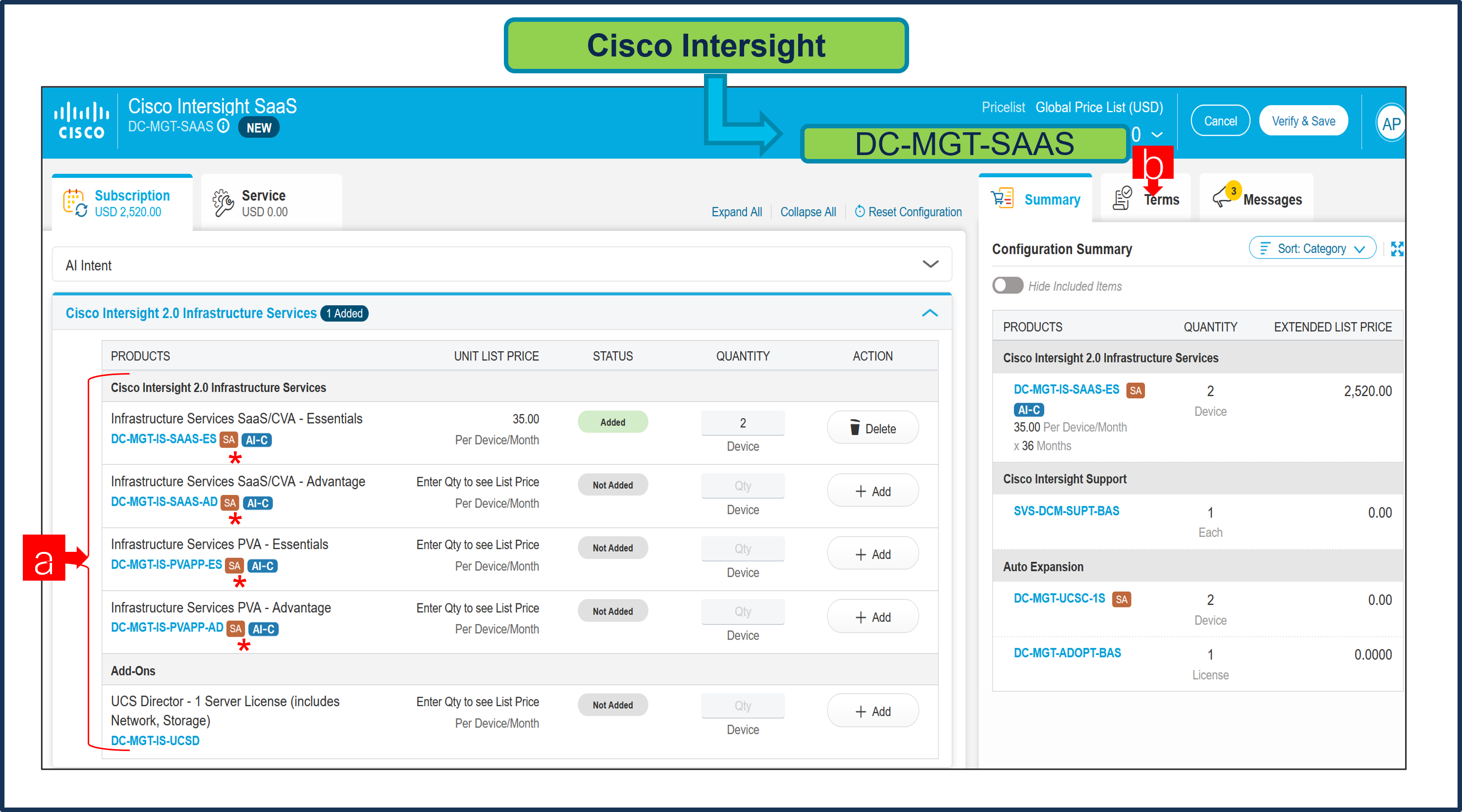This screenshot has width=1462, height=812.
Task: Click the Cisco logo icon
Action: (81, 120)
